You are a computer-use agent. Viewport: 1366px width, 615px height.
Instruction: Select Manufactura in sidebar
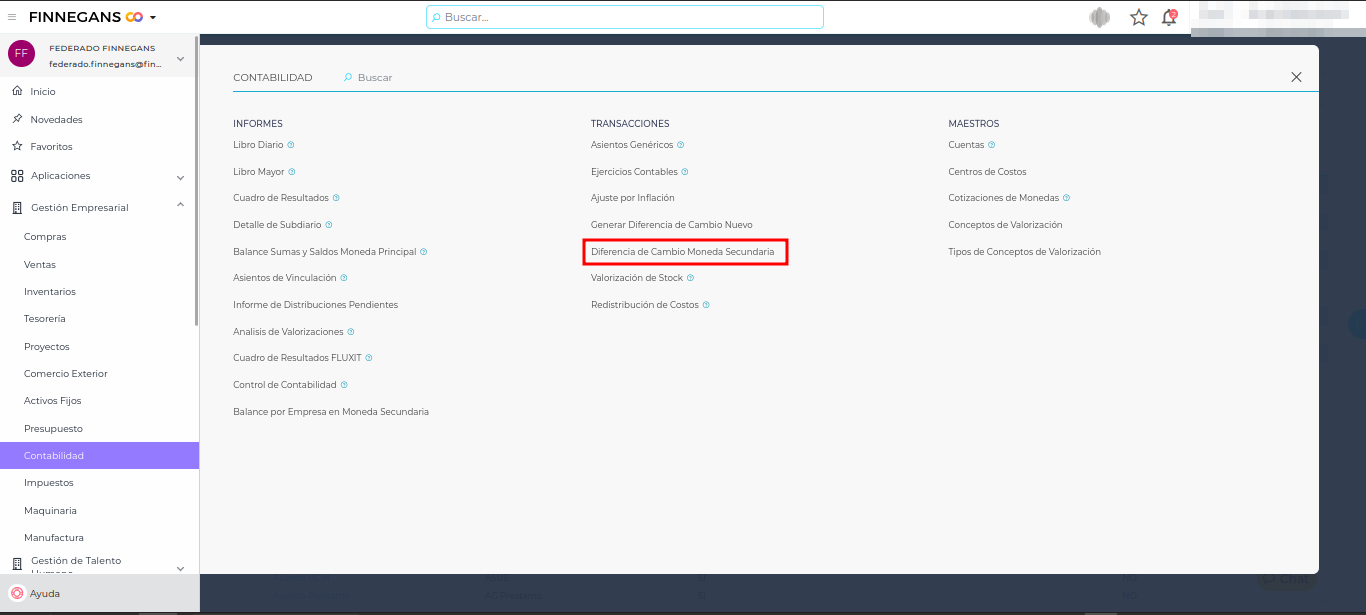coord(54,538)
